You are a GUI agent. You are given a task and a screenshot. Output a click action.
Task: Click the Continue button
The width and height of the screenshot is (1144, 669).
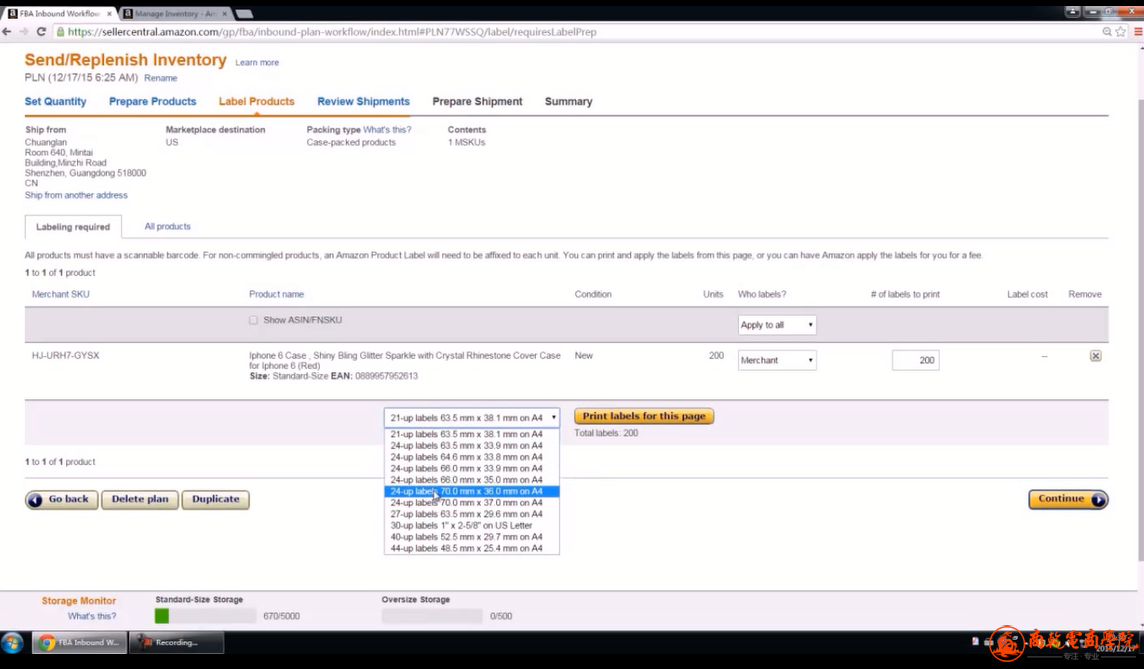1067,499
